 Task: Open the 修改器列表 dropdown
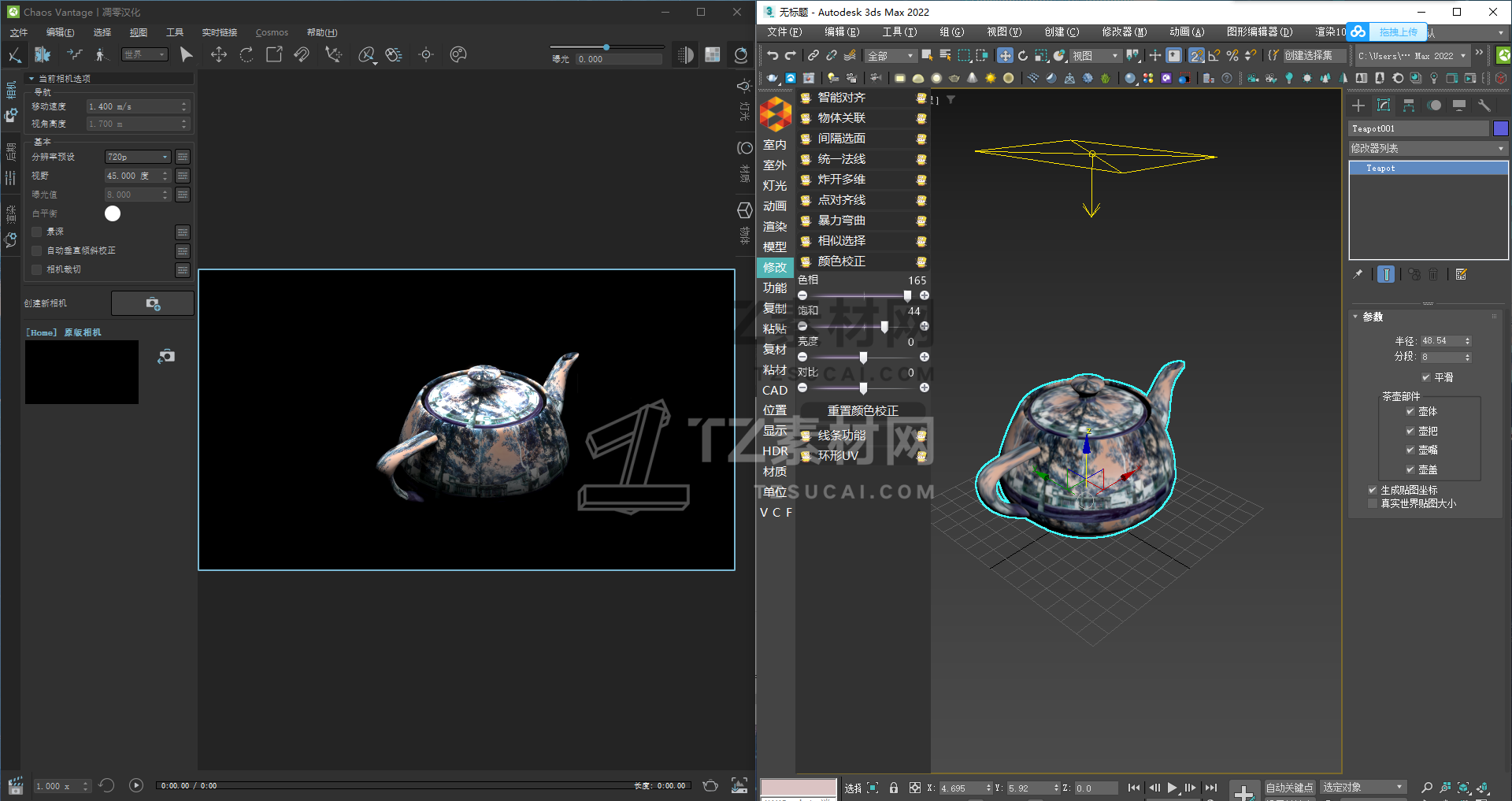(x=1428, y=148)
